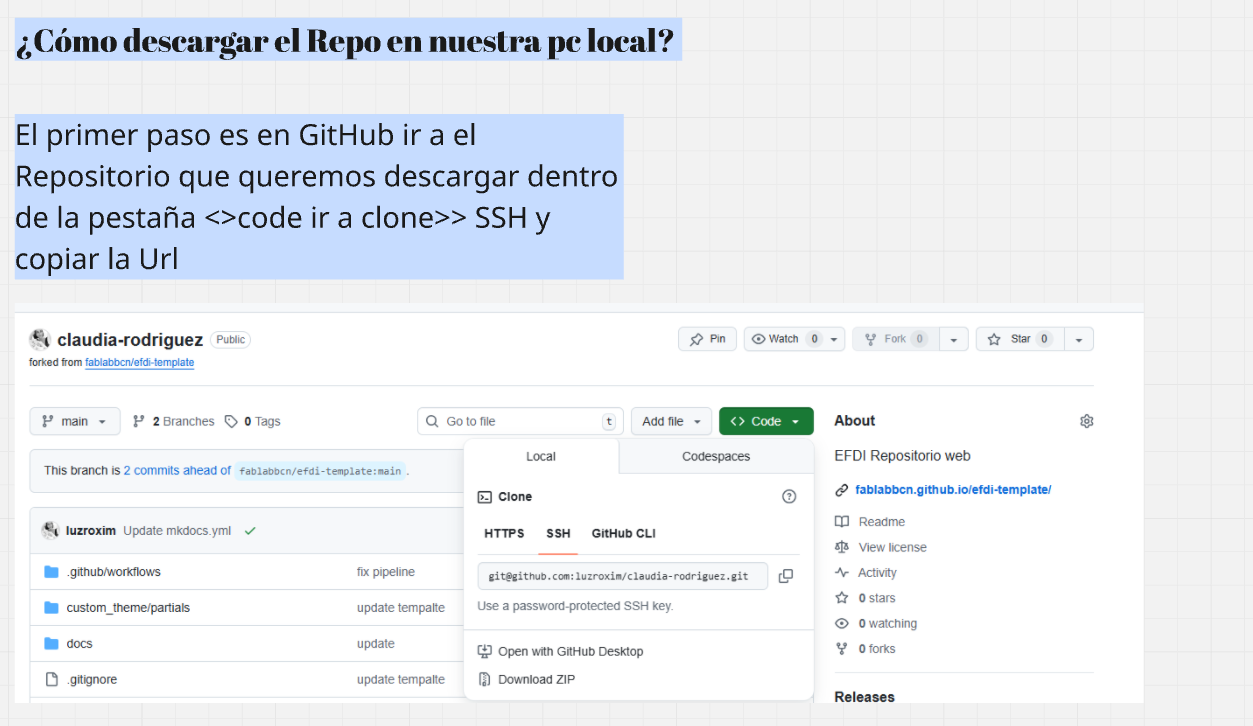Open the fablabbcn/efdi-template fork source link
The height and width of the screenshot is (726, 1253).
[x=139, y=362]
